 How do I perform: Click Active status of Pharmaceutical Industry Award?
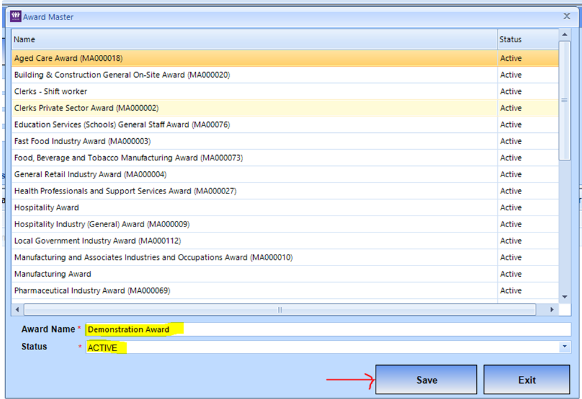(511, 291)
